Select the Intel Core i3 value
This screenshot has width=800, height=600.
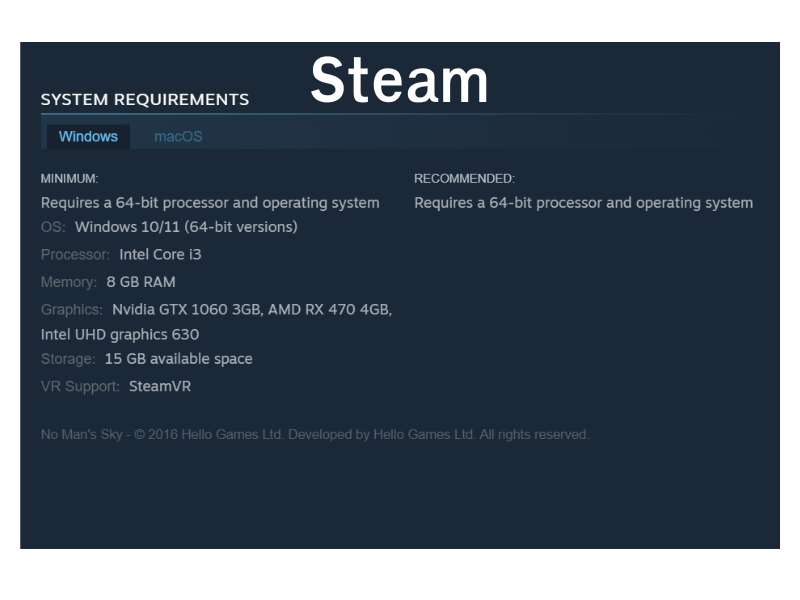point(160,255)
